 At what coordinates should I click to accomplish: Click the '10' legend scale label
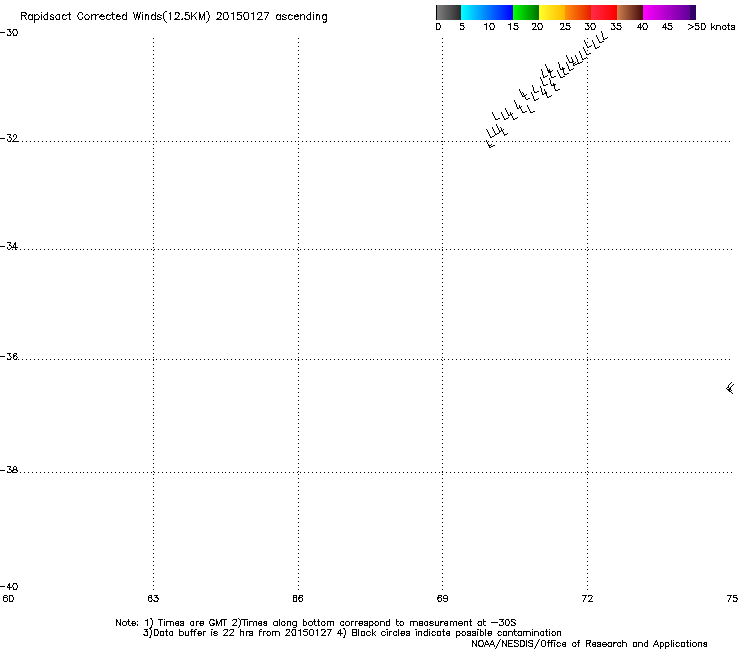tap(489, 27)
